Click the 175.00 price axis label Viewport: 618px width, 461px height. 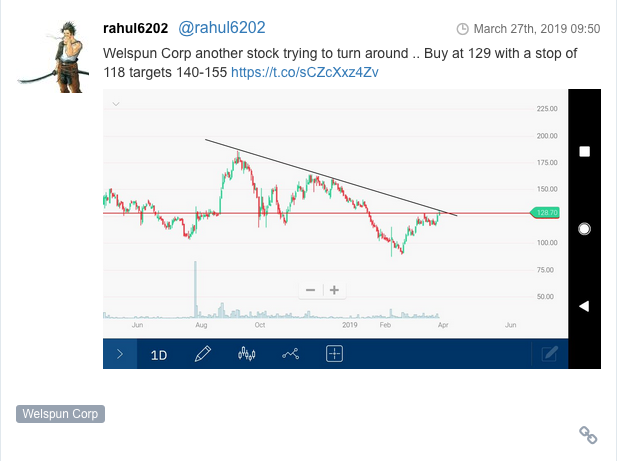[x=547, y=163]
